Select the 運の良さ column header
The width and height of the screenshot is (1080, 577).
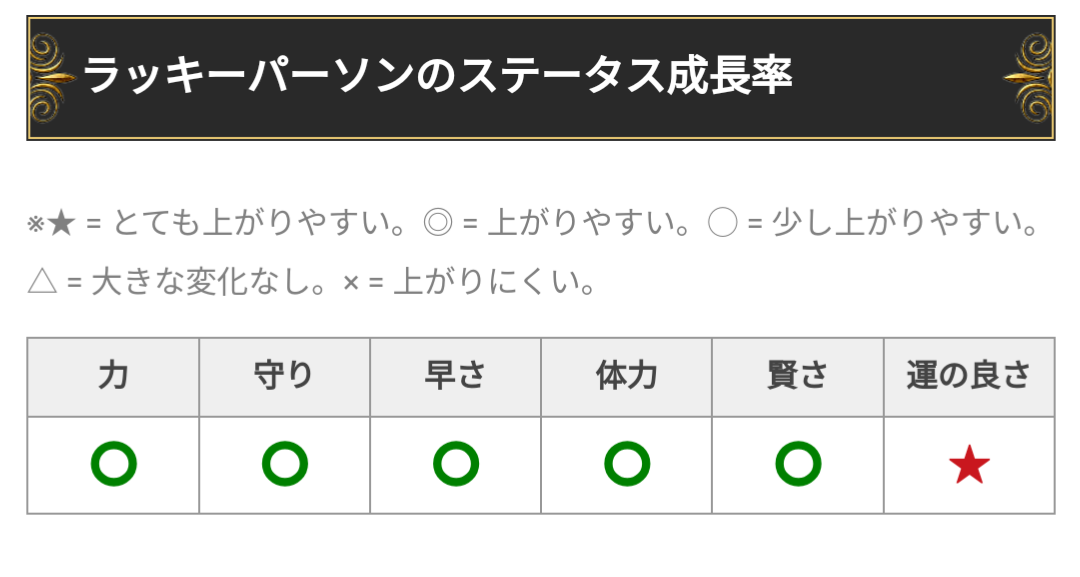point(969,377)
